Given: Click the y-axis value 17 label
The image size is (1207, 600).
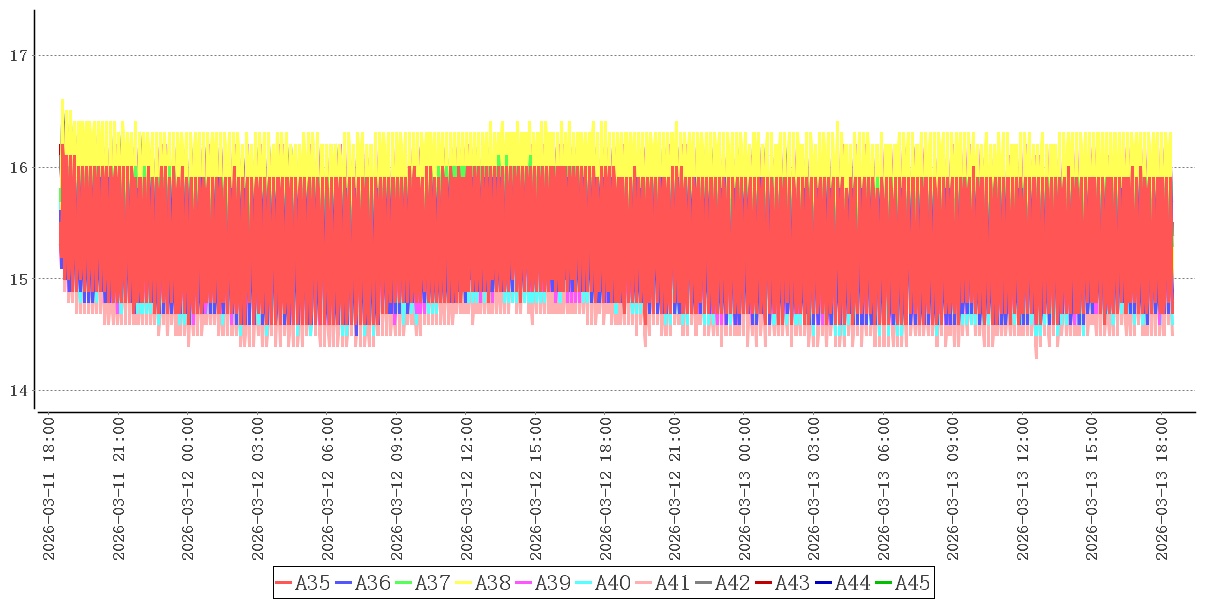Looking at the screenshot, I should 17,56.
